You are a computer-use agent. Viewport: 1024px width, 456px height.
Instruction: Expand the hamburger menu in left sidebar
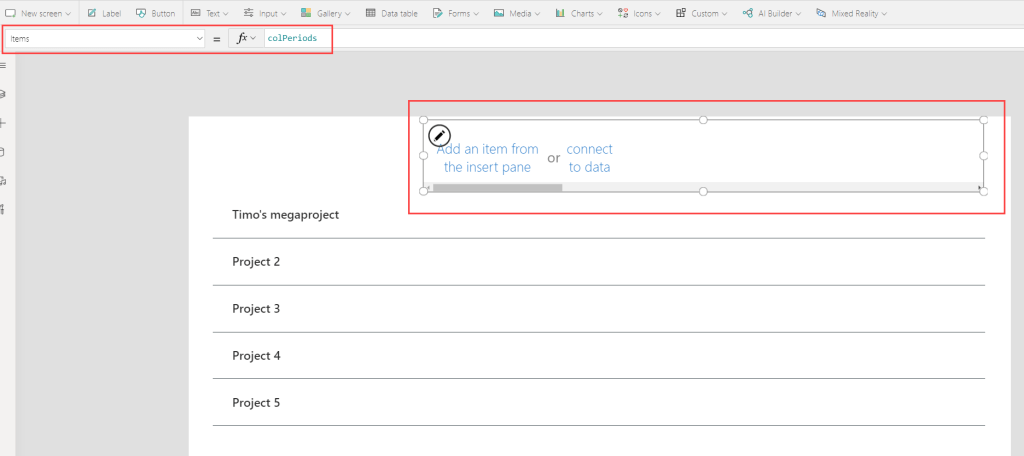click(3, 64)
